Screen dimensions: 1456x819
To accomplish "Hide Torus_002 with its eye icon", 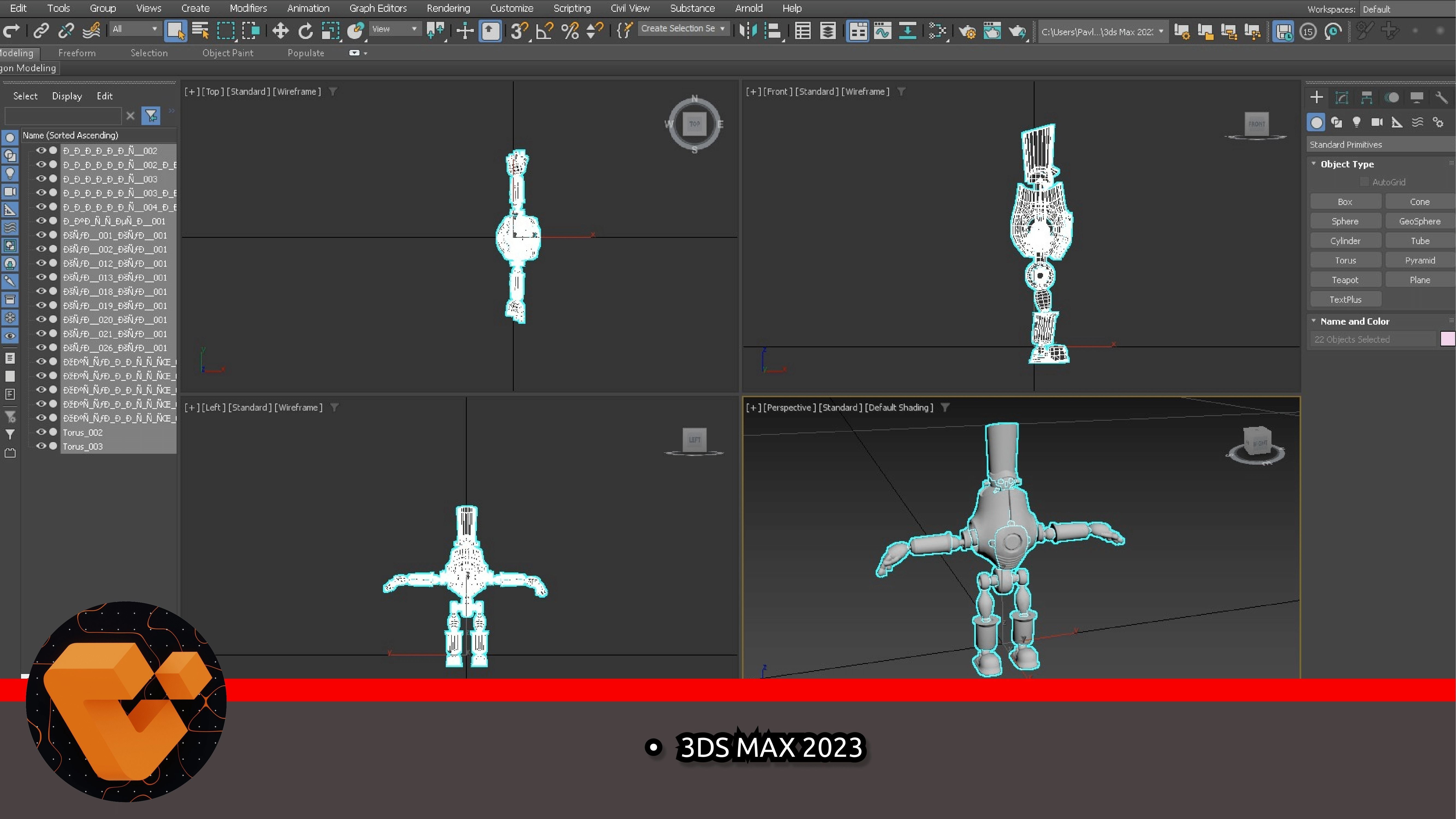I will click(41, 432).
